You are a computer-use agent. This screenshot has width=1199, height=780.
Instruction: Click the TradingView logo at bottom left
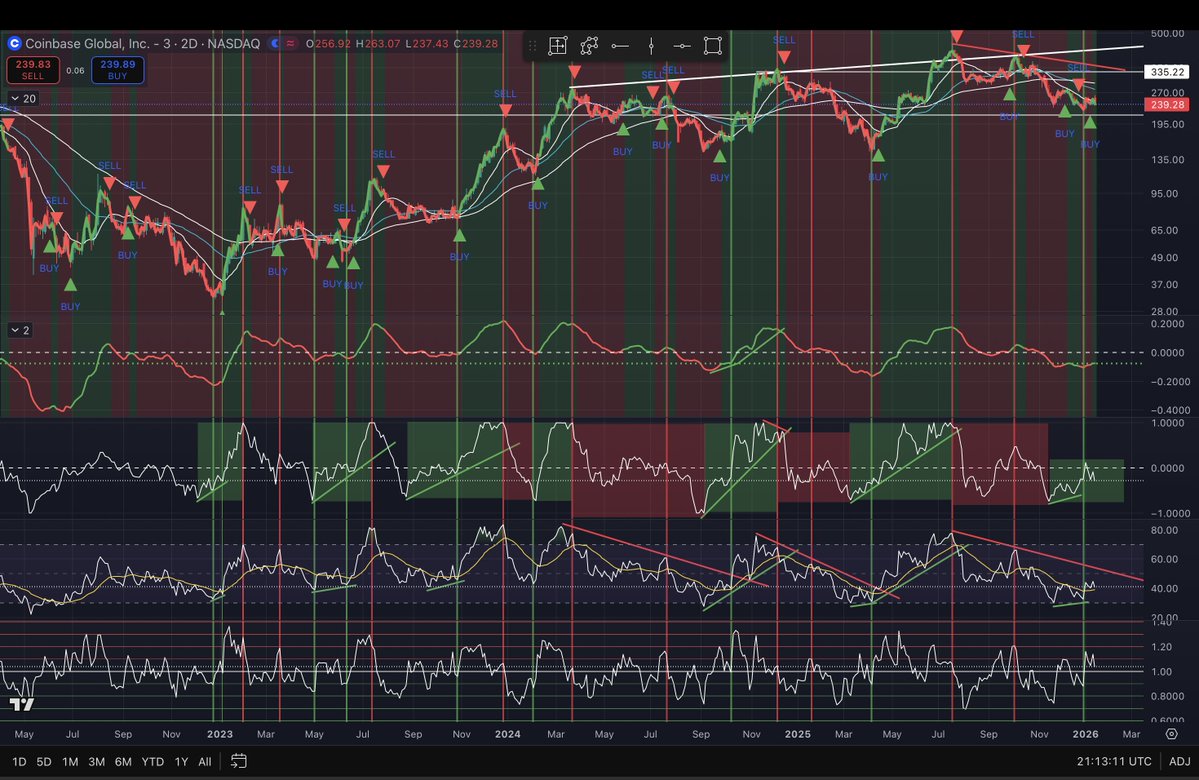point(21,704)
